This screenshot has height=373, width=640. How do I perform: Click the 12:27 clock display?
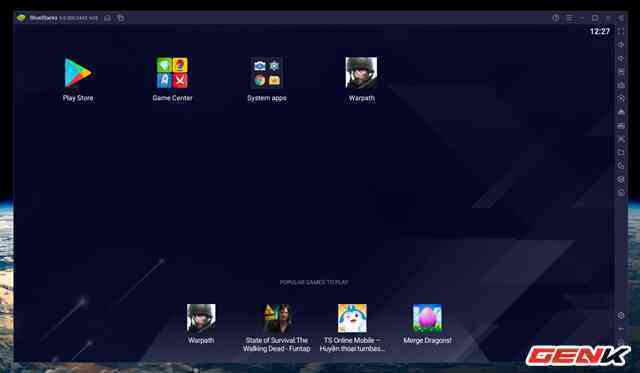click(600, 31)
